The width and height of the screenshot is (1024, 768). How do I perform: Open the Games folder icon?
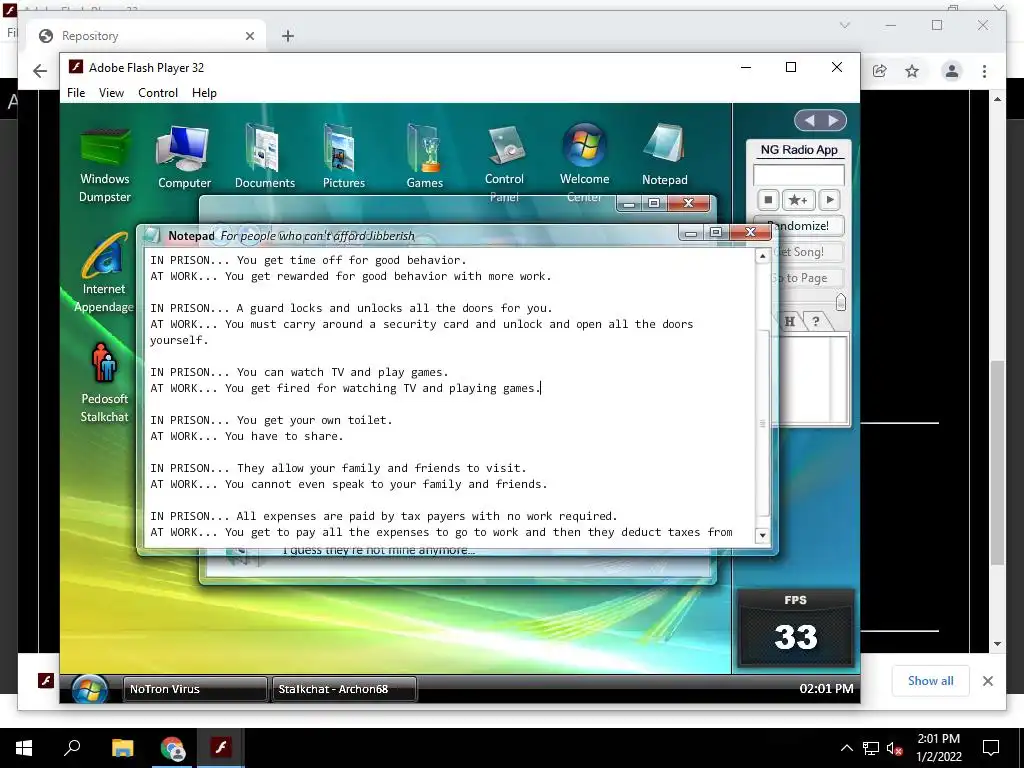click(424, 157)
